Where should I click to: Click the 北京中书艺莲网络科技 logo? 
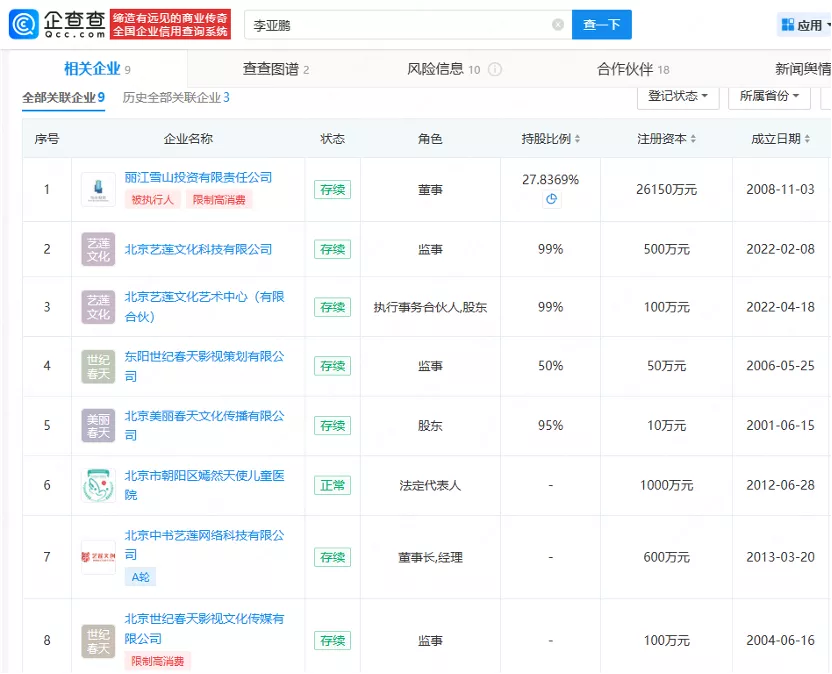(98, 557)
